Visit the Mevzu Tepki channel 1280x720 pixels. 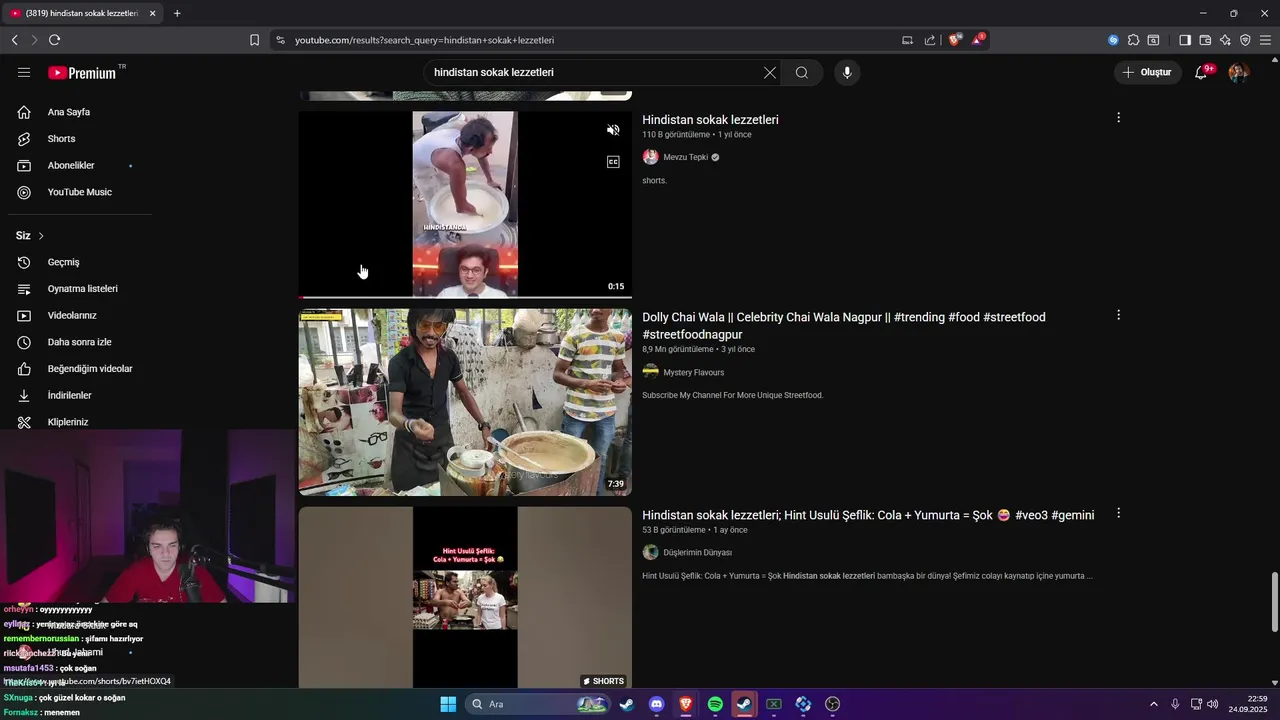click(685, 157)
